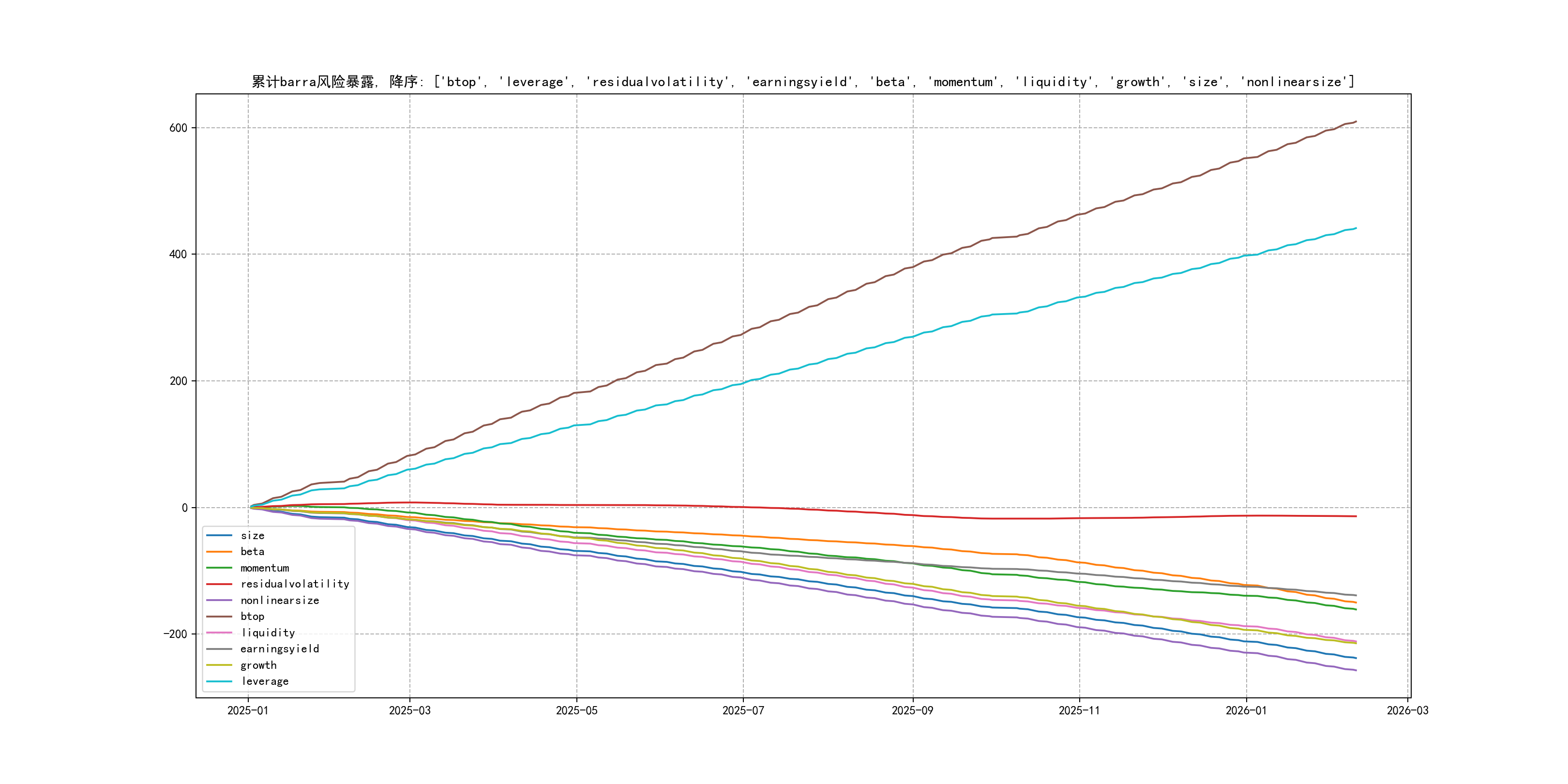Click the 600 y-axis tick label

(x=179, y=128)
